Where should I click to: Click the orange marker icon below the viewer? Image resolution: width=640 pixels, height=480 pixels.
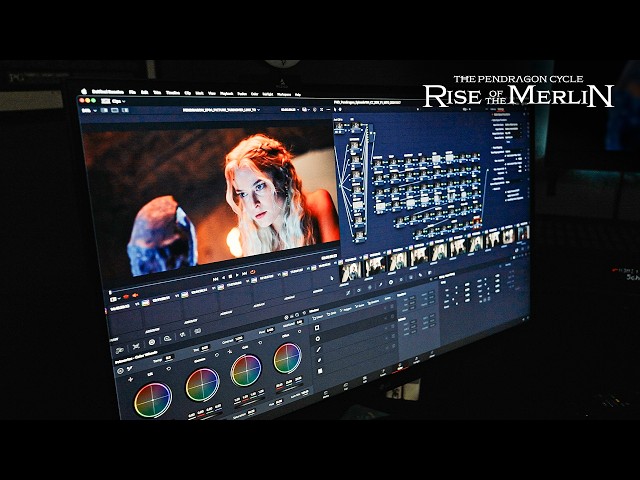135,295
